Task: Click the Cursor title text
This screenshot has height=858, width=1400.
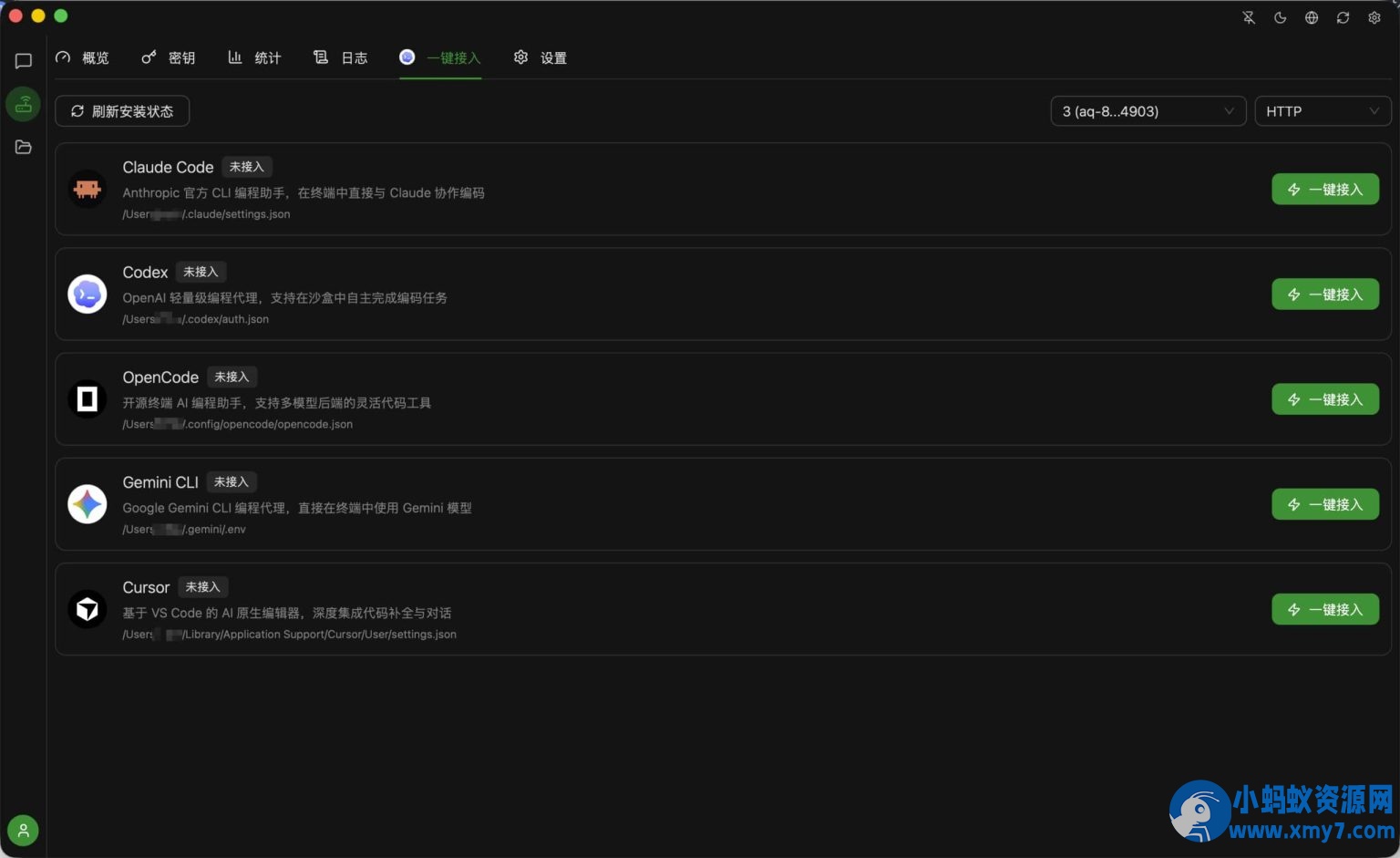Action: point(146,587)
